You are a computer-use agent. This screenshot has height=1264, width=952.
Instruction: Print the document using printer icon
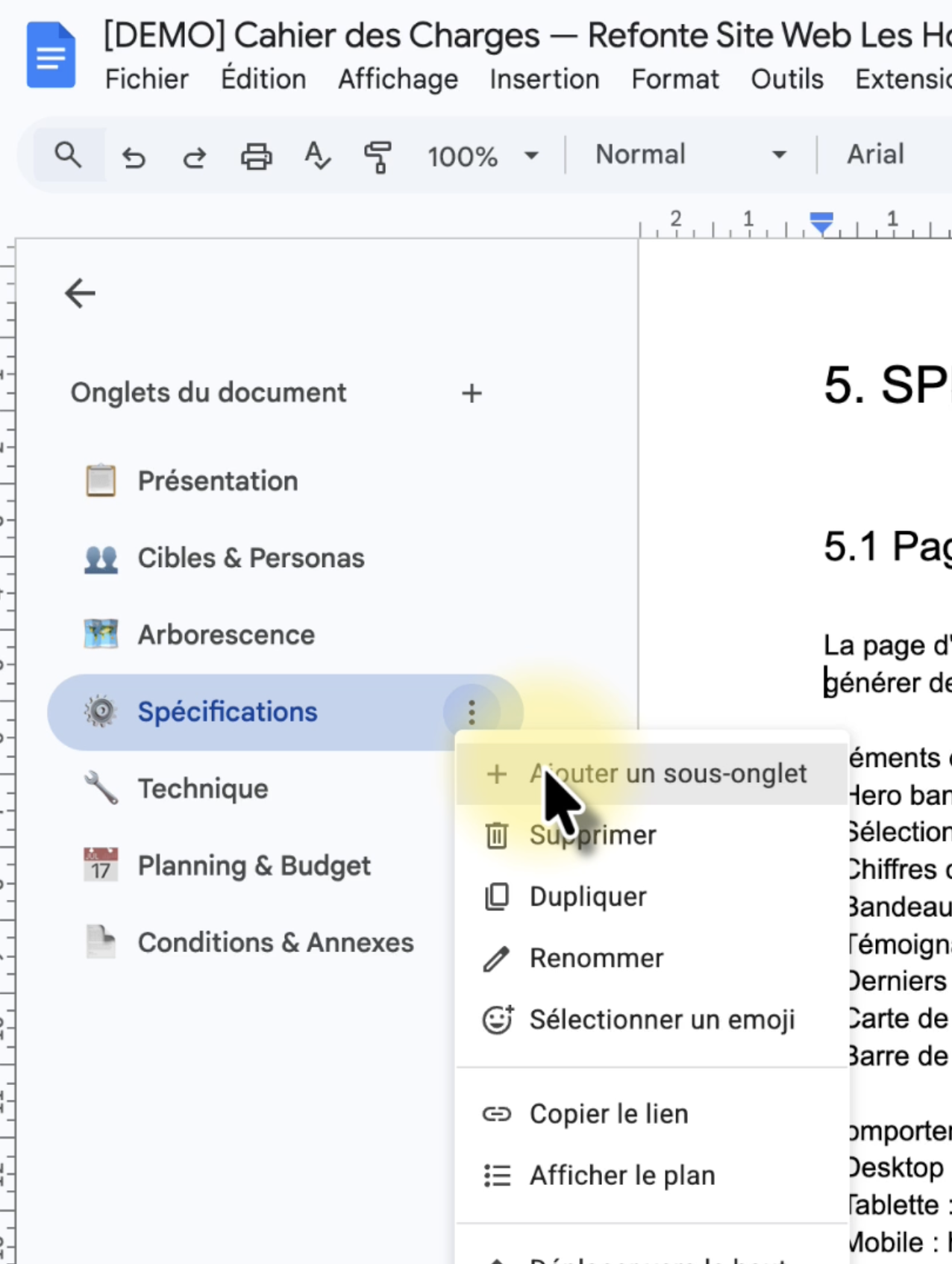coord(256,157)
